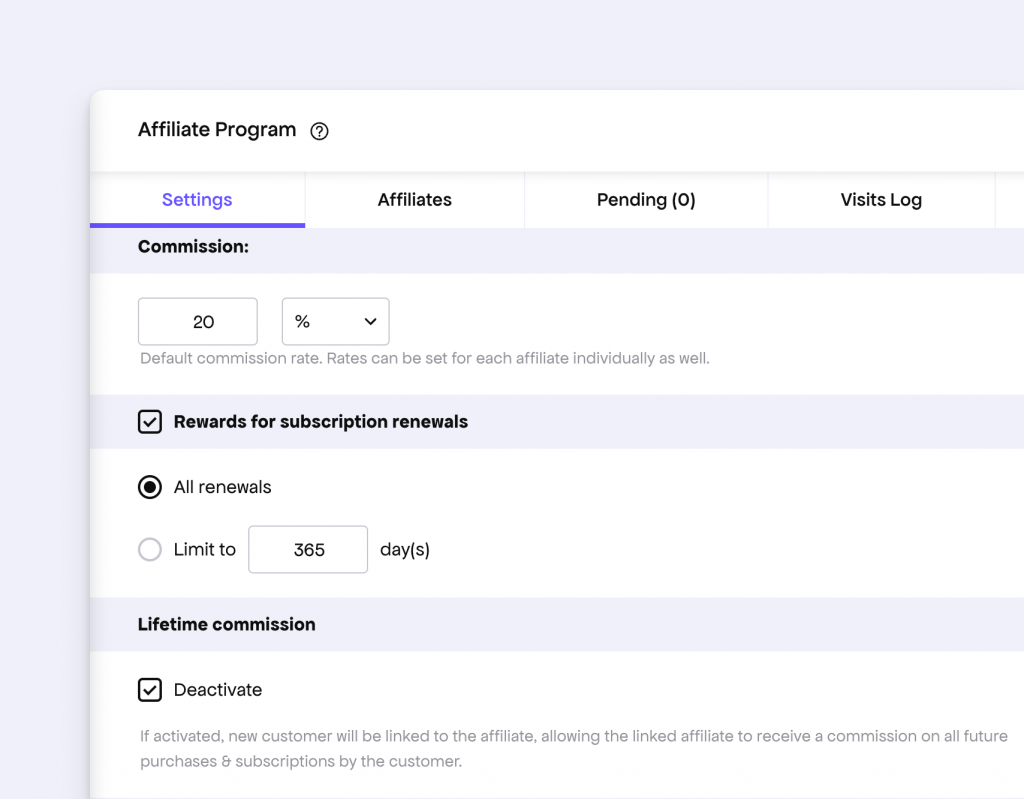Disable the Deactivate checkbox
Viewport: 1024px width, 799px height.
(150, 690)
